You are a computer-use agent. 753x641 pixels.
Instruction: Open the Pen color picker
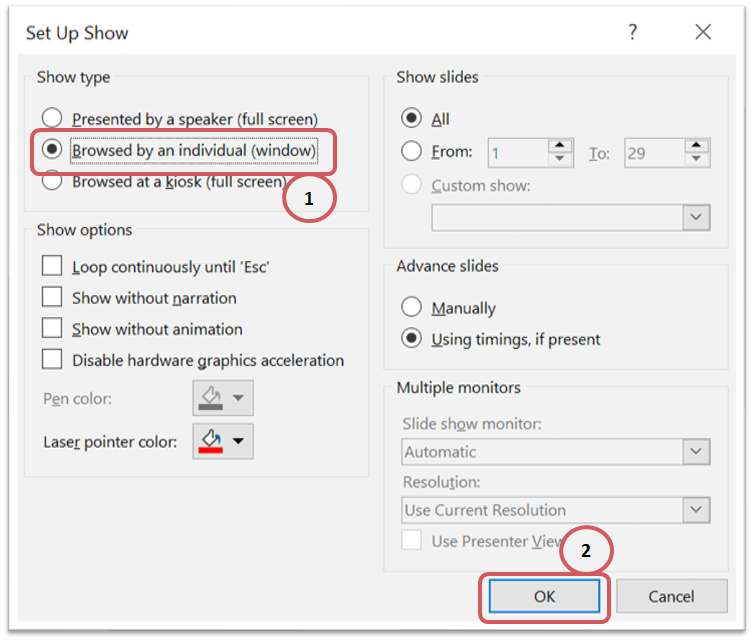223,398
